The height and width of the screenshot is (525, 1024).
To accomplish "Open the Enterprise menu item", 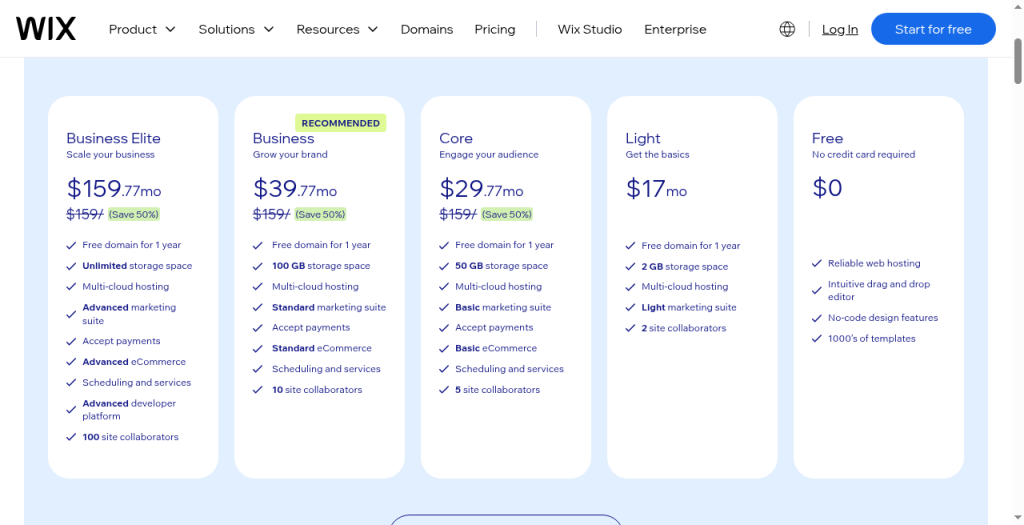I will [675, 29].
